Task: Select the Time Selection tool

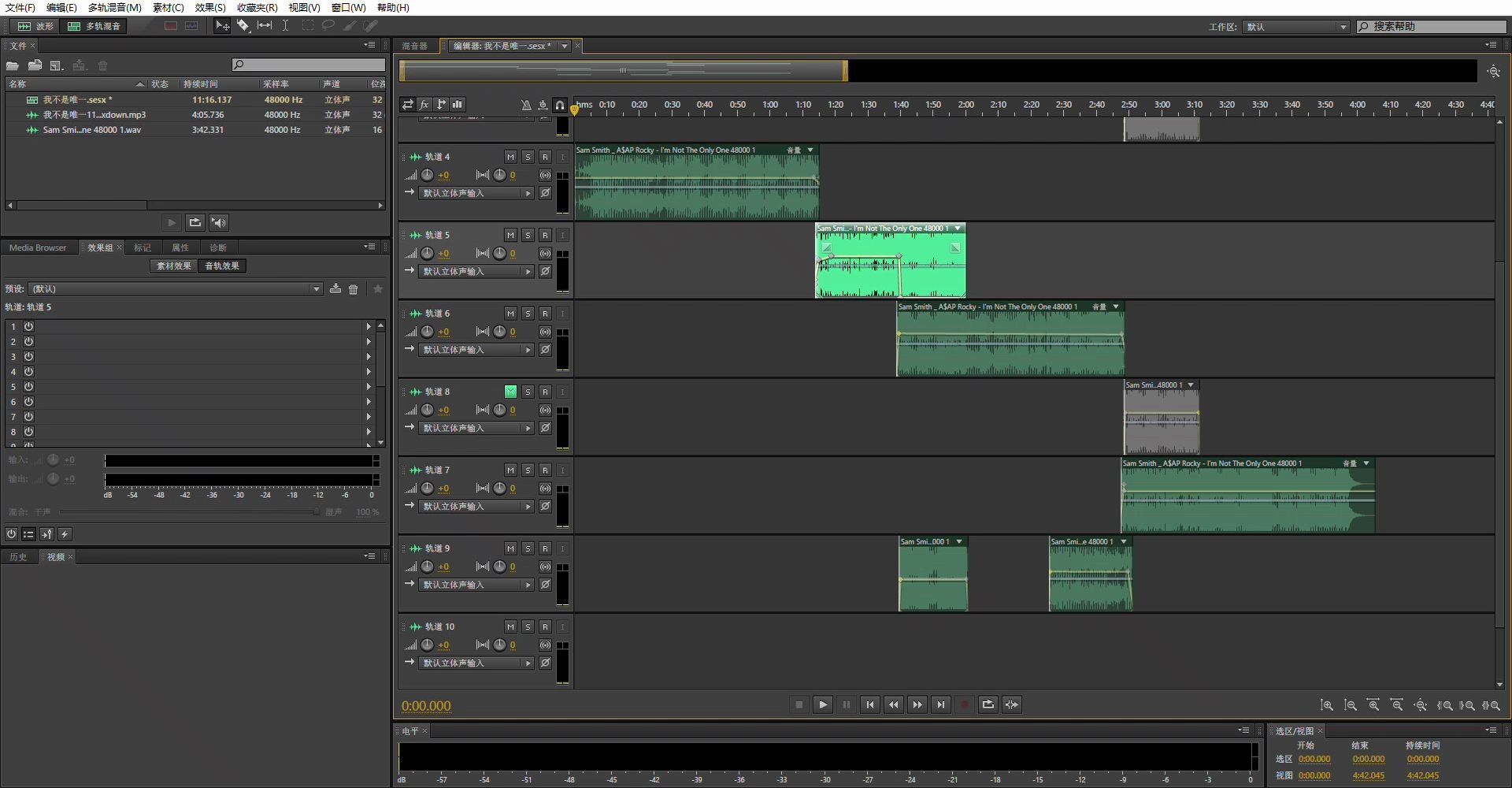Action: (x=286, y=26)
